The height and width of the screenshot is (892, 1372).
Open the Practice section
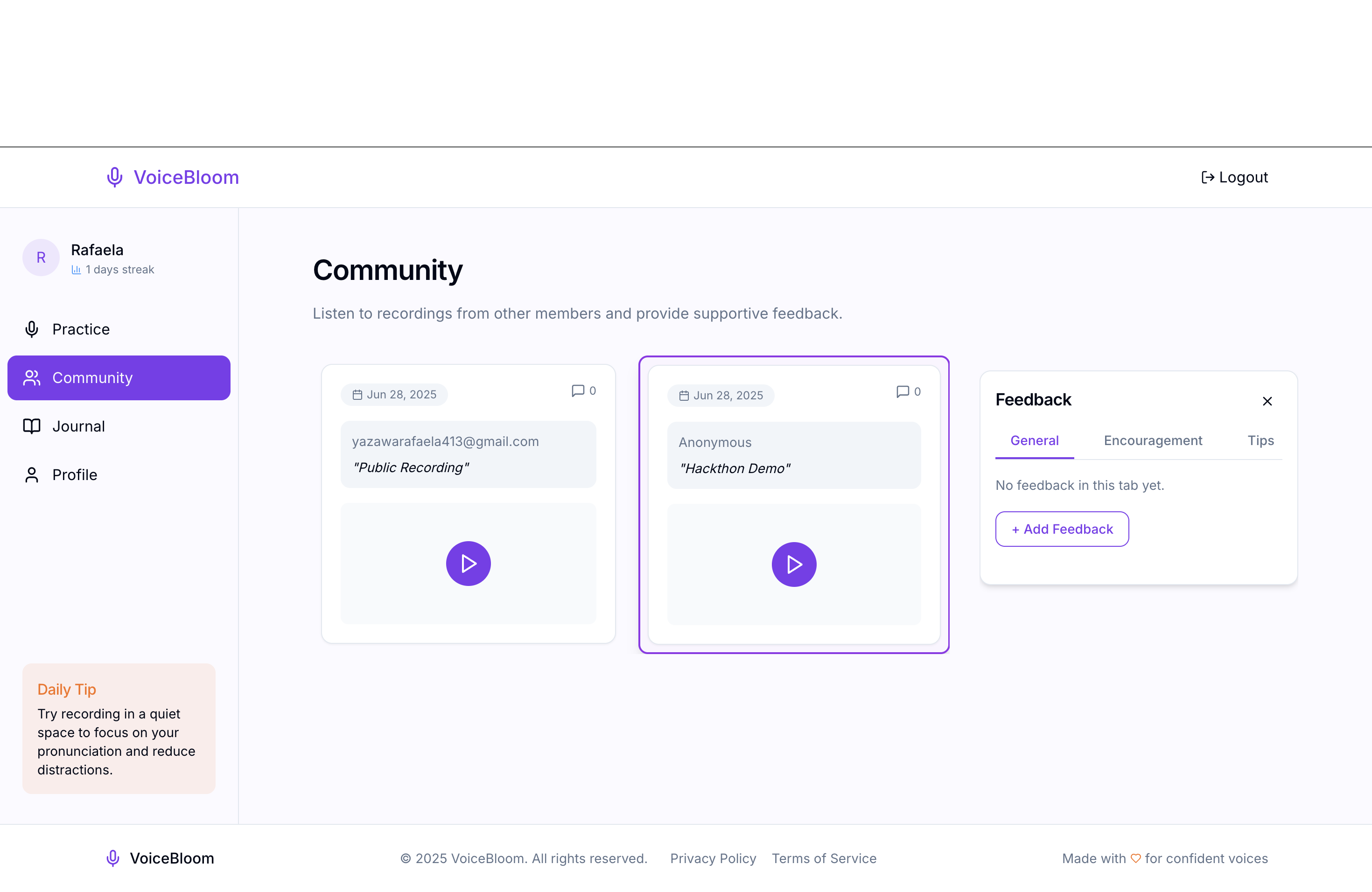pos(81,329)
